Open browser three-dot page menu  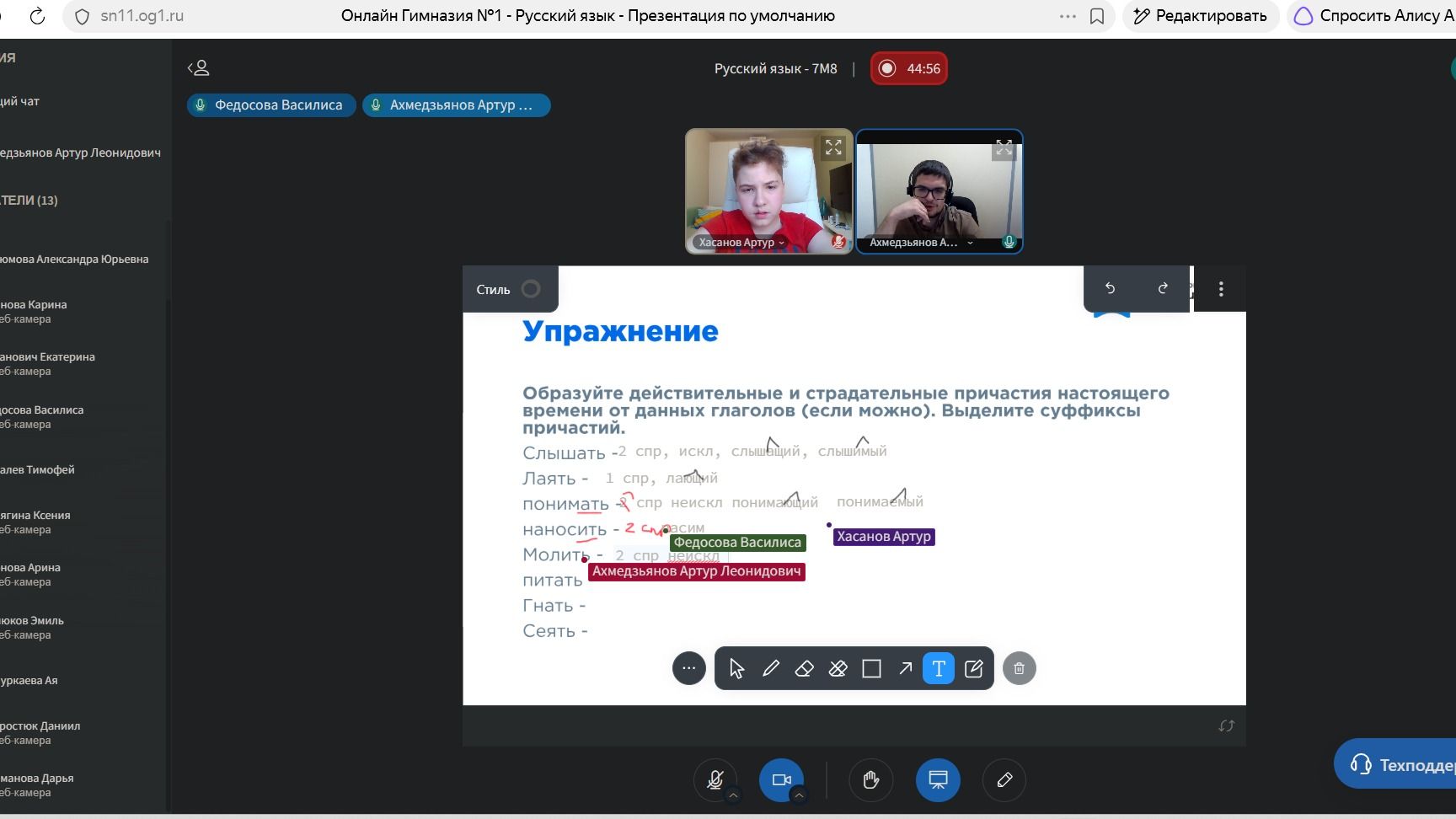click(x=1068, y=16)
